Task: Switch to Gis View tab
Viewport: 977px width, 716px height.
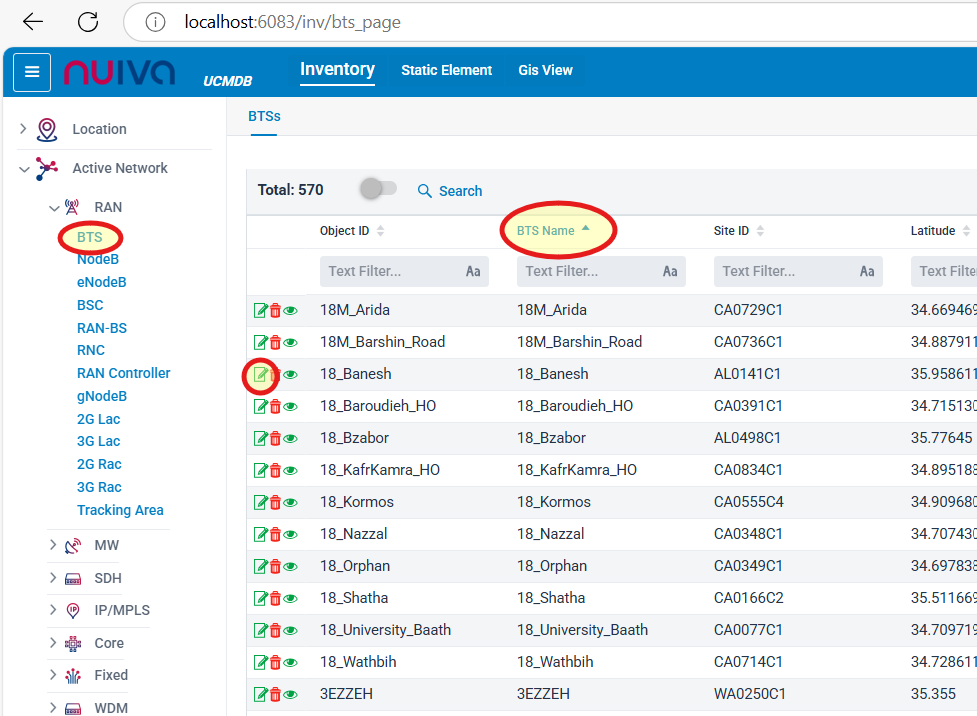Action: pos(545,71)
